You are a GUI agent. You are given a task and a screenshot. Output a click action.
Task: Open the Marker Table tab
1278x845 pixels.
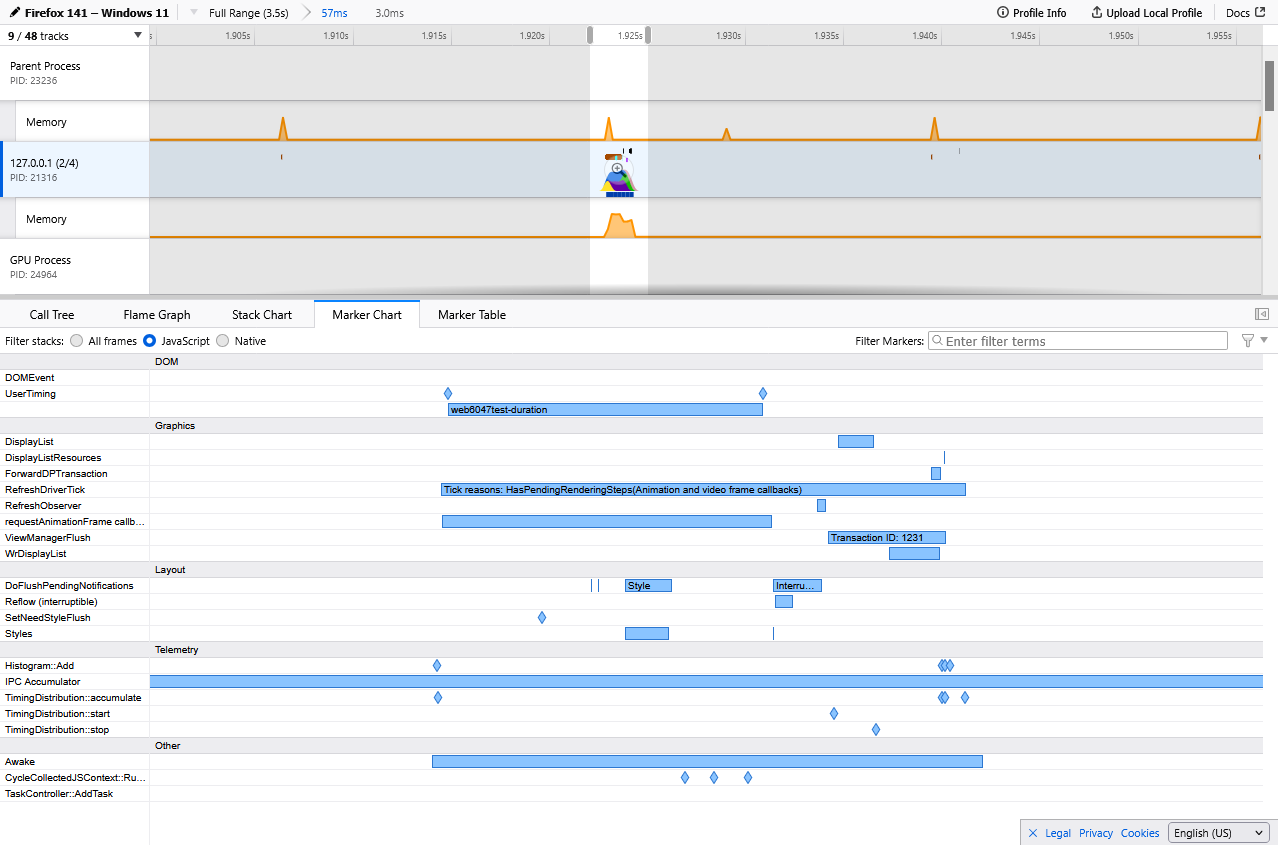point(472,314)
